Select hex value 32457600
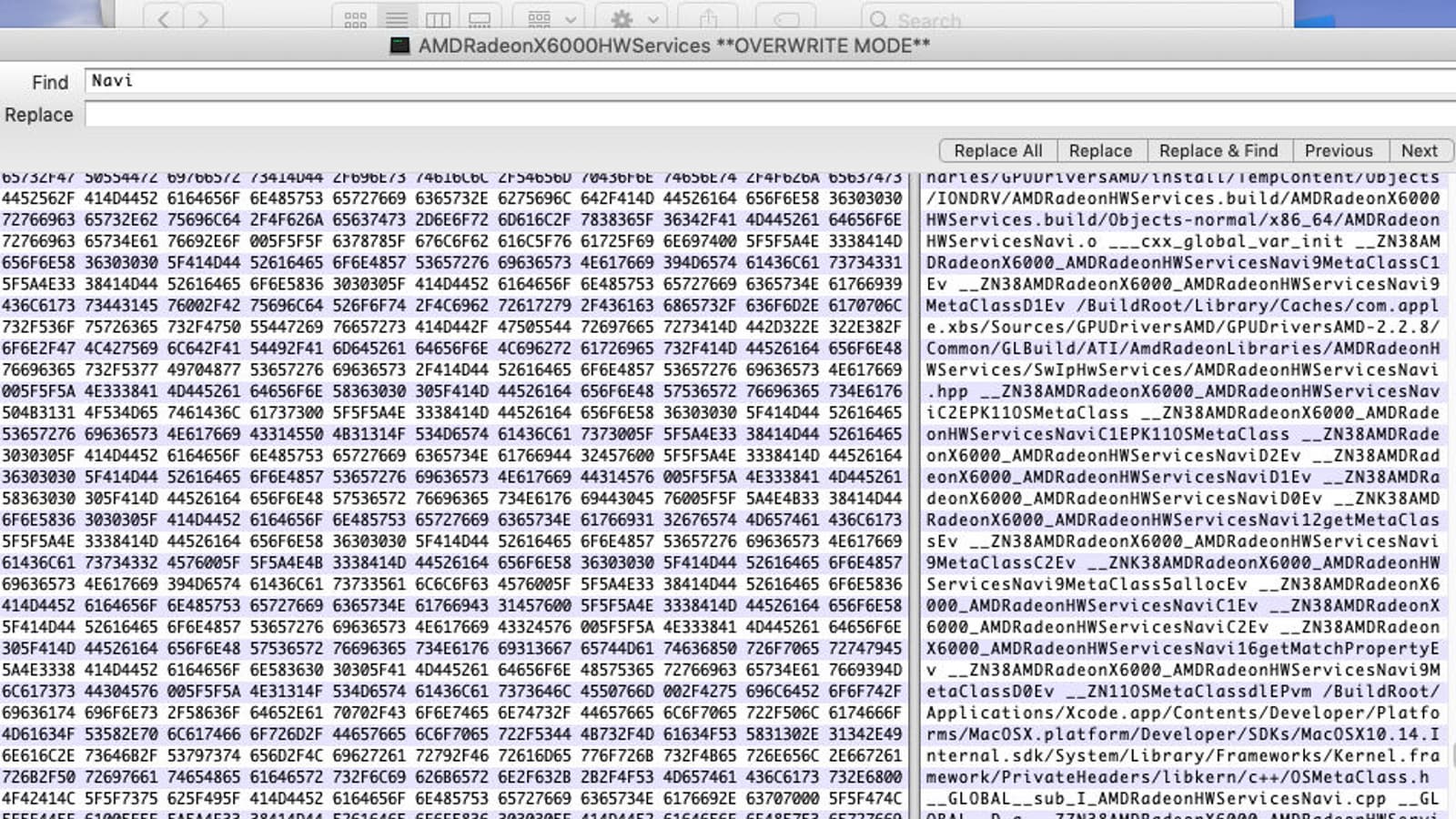 (617, 455)
